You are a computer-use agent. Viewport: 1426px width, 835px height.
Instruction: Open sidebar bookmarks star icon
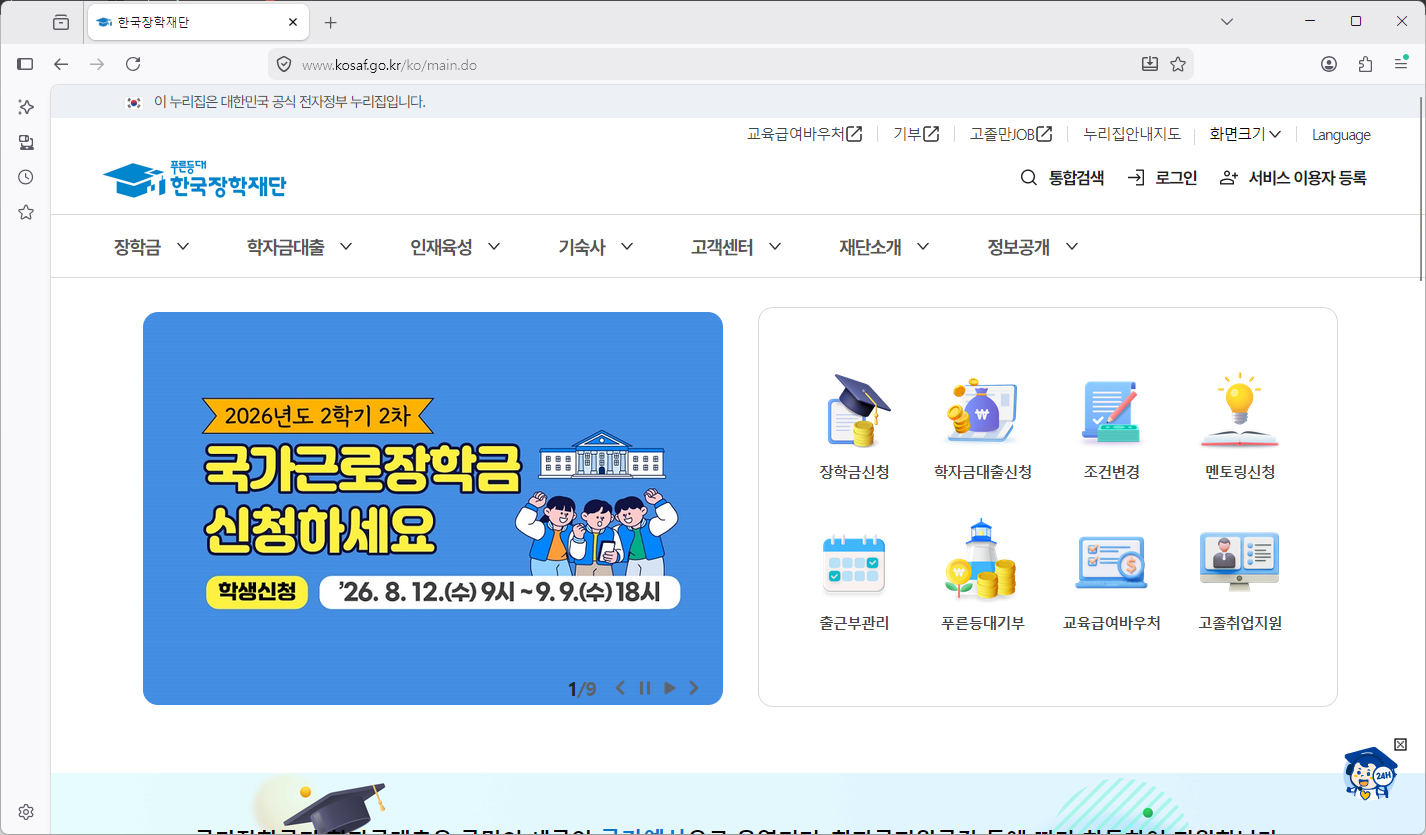coord(26,212)
